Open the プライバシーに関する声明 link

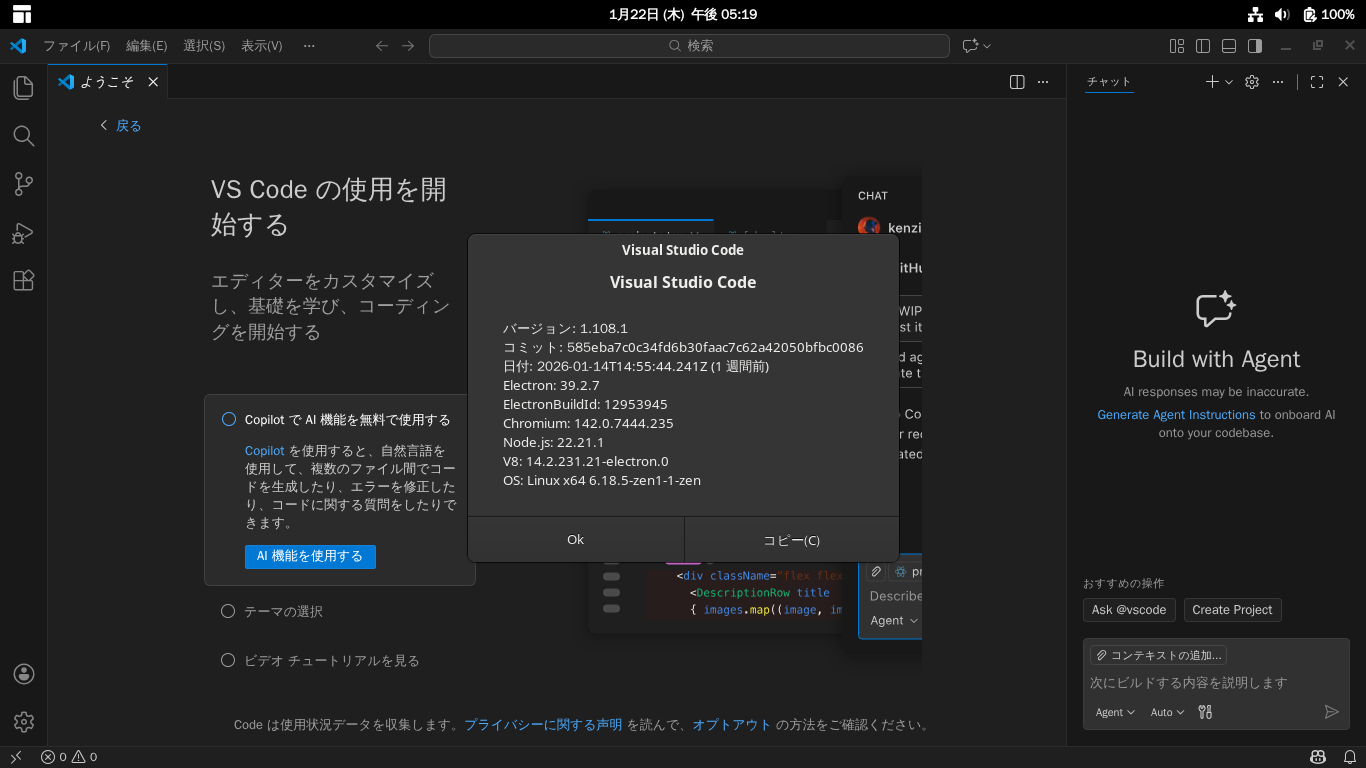coord(543,725)
